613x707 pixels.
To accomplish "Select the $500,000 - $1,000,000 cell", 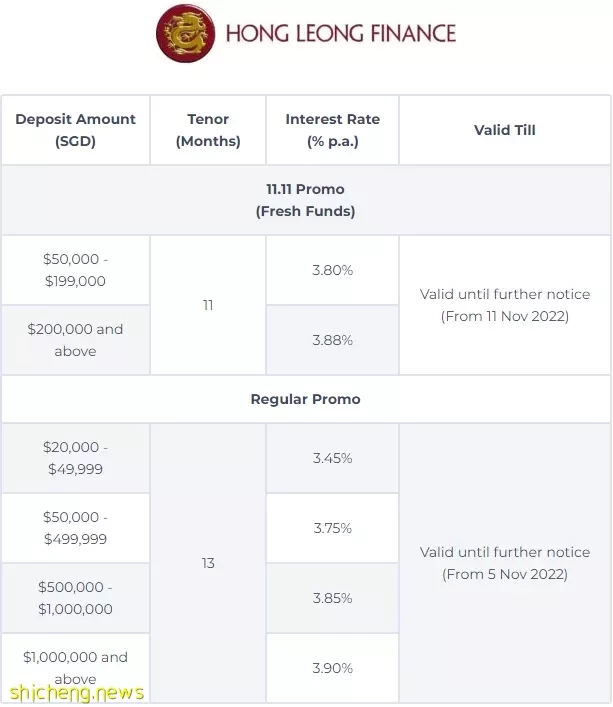I will click(75, 598).
